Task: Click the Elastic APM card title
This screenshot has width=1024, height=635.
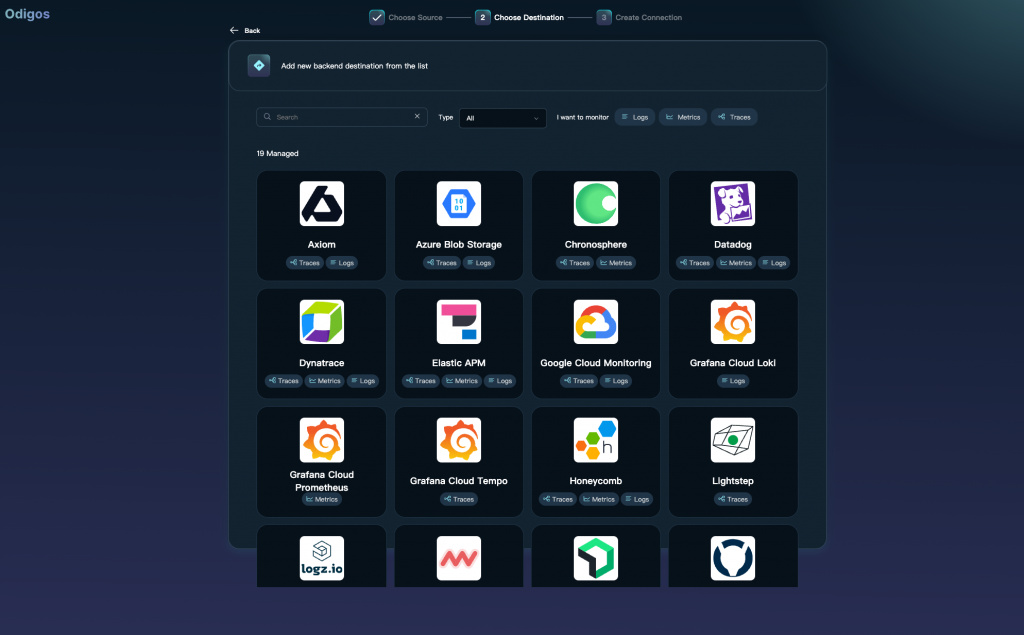Action: 458,363
